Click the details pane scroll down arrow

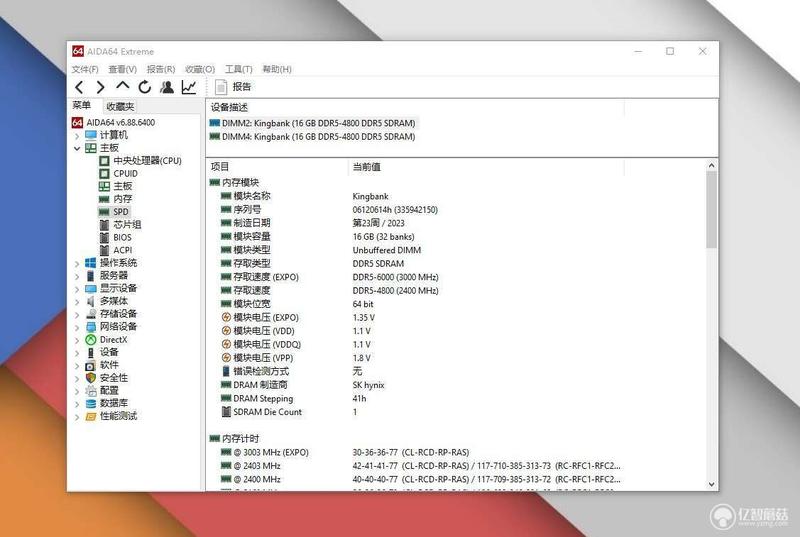(x=711, y=484)
